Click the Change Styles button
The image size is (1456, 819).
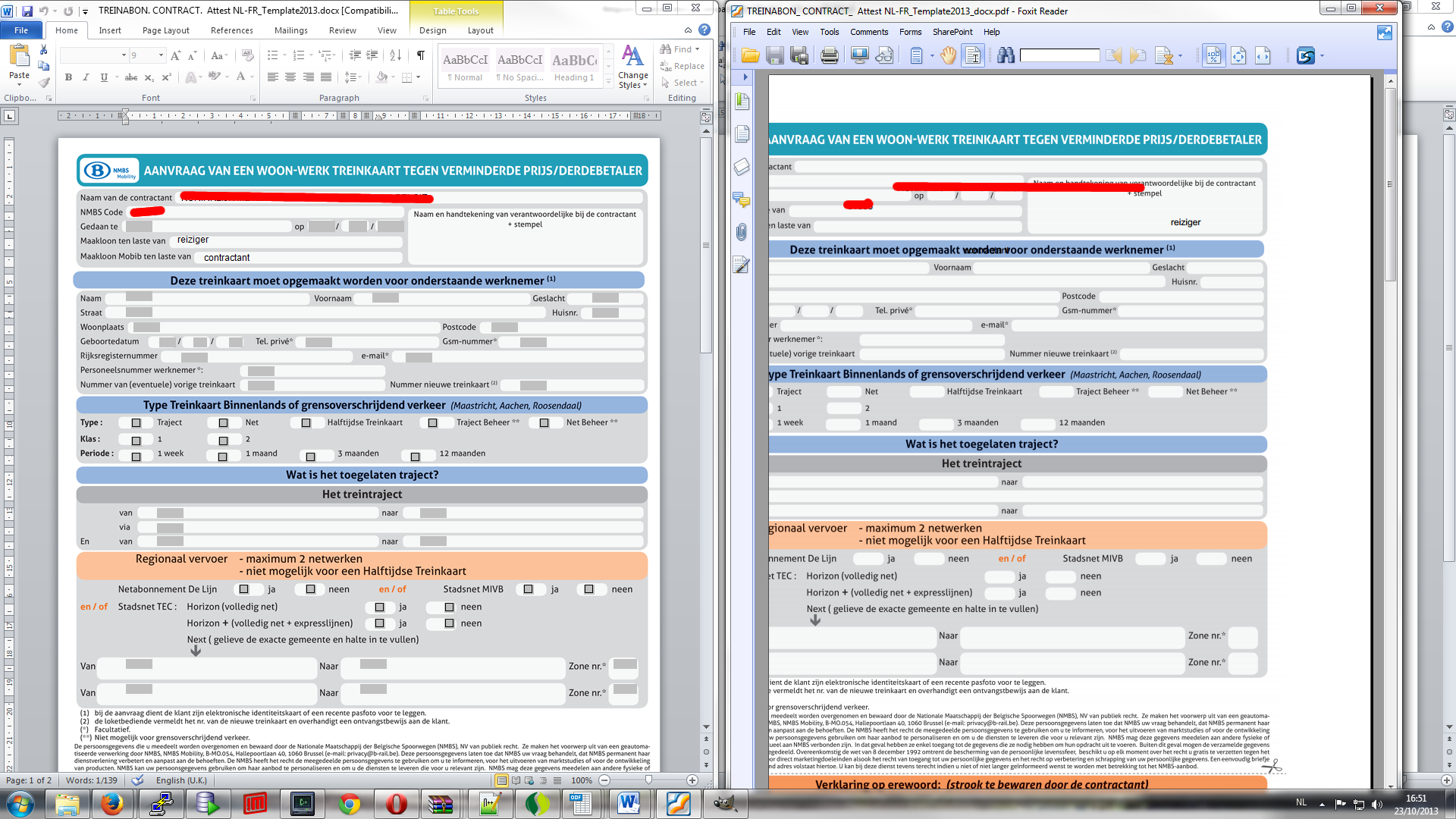[633, 67]
